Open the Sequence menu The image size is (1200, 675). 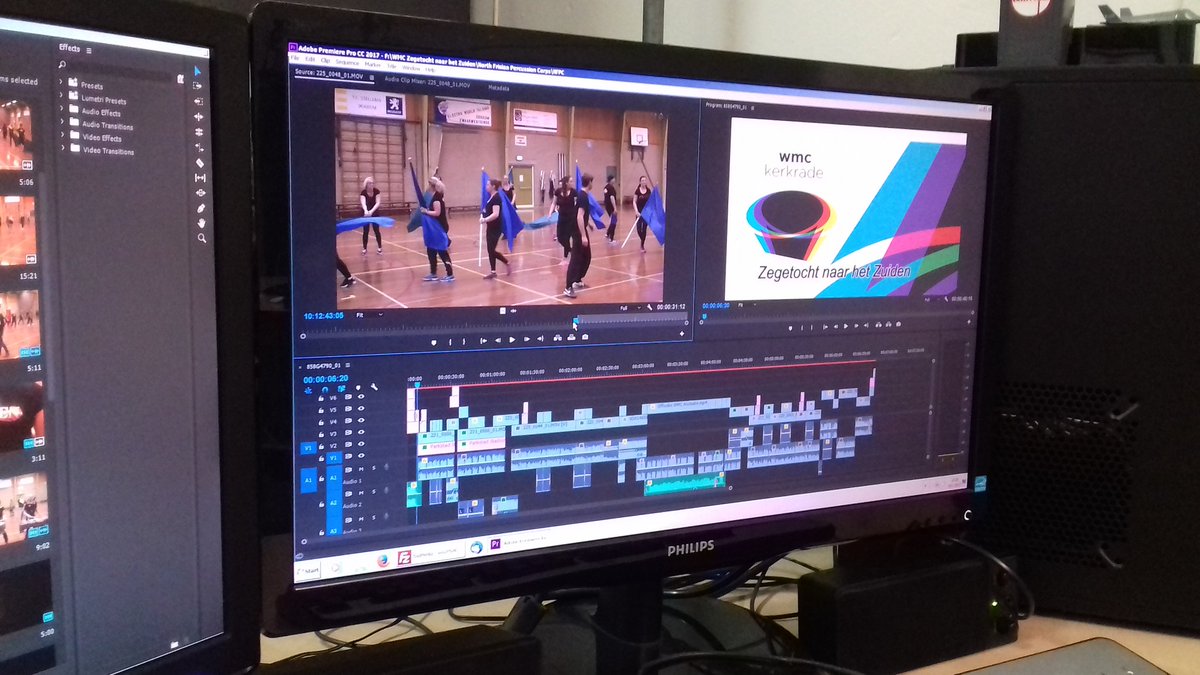click(x=347, y=62)
